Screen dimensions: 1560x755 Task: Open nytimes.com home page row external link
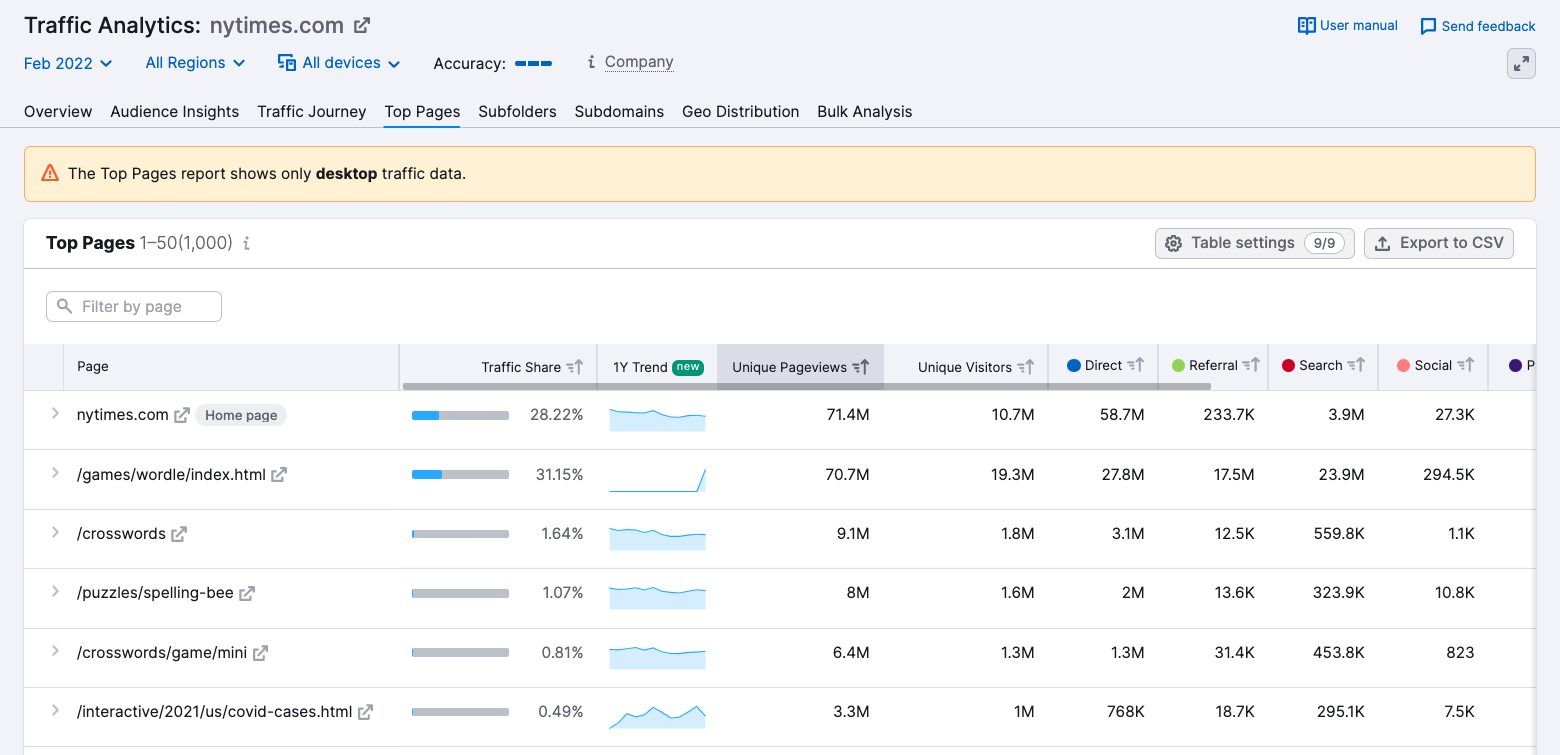tap(182, 415)
